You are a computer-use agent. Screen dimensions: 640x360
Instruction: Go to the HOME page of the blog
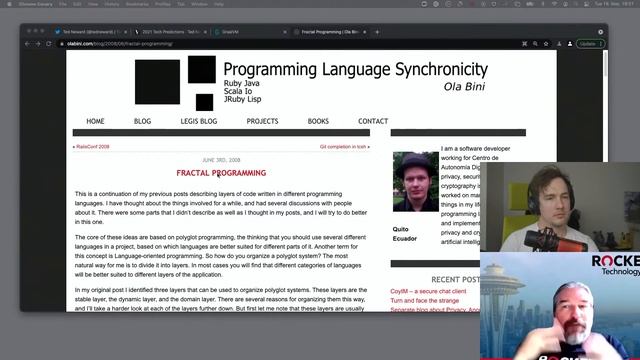(95, 121)
